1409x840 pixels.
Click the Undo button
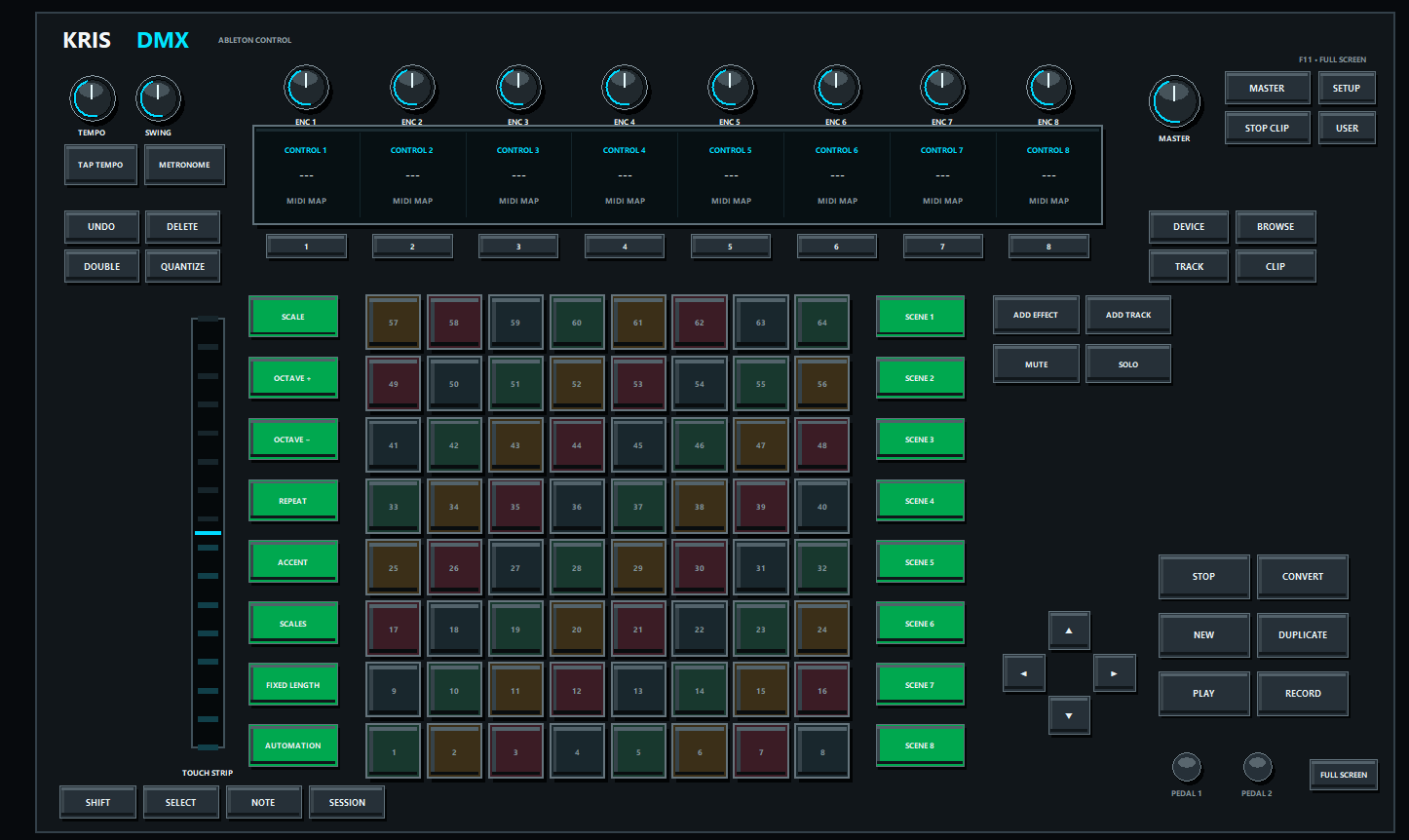(101, 226)
